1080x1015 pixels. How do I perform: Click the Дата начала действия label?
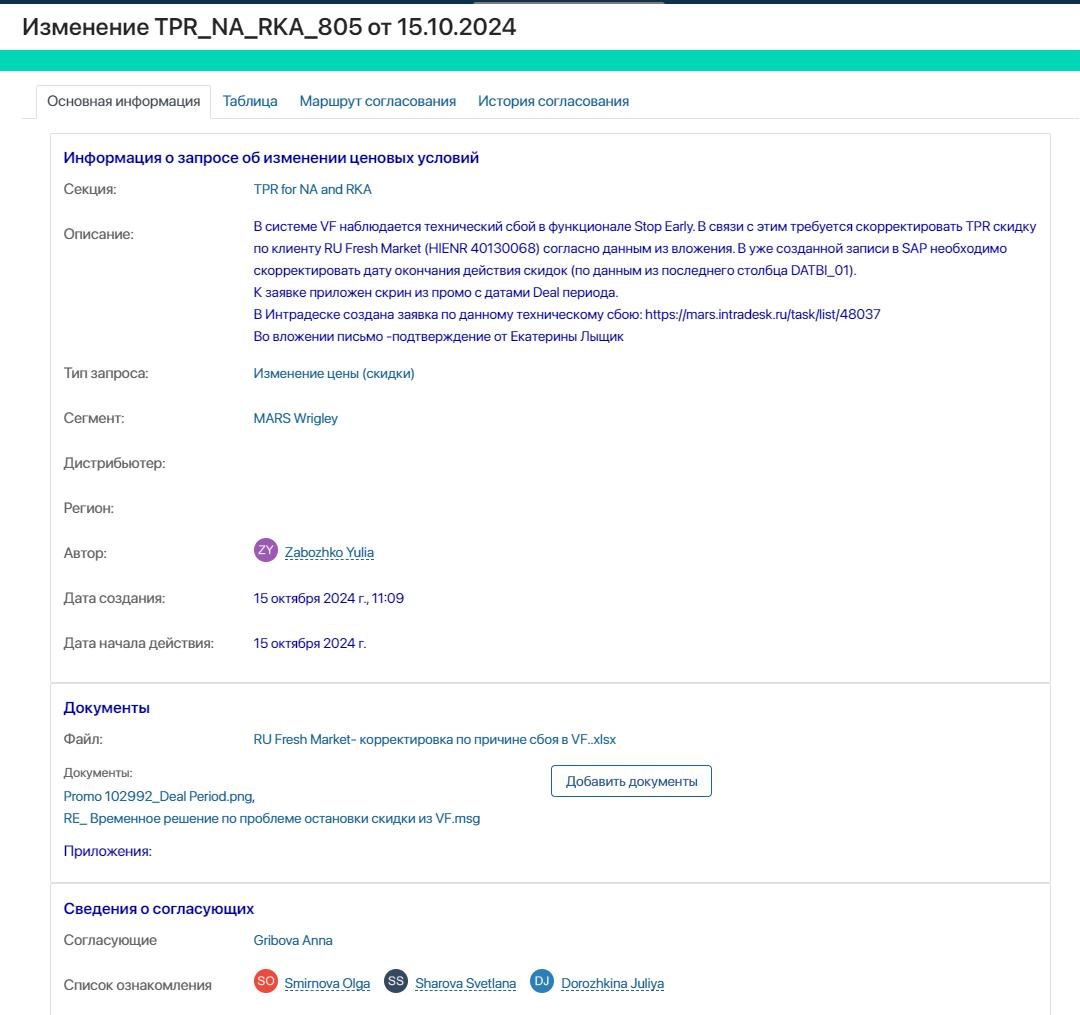[x=138, y=643]
